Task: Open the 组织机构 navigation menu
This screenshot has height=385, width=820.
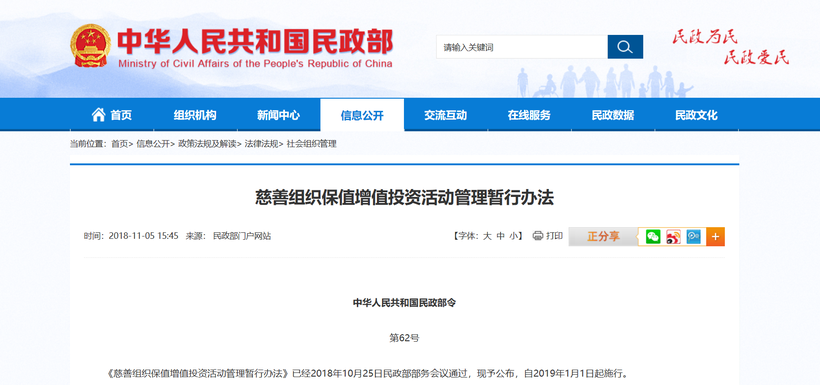Action: (x=195, y=115)
